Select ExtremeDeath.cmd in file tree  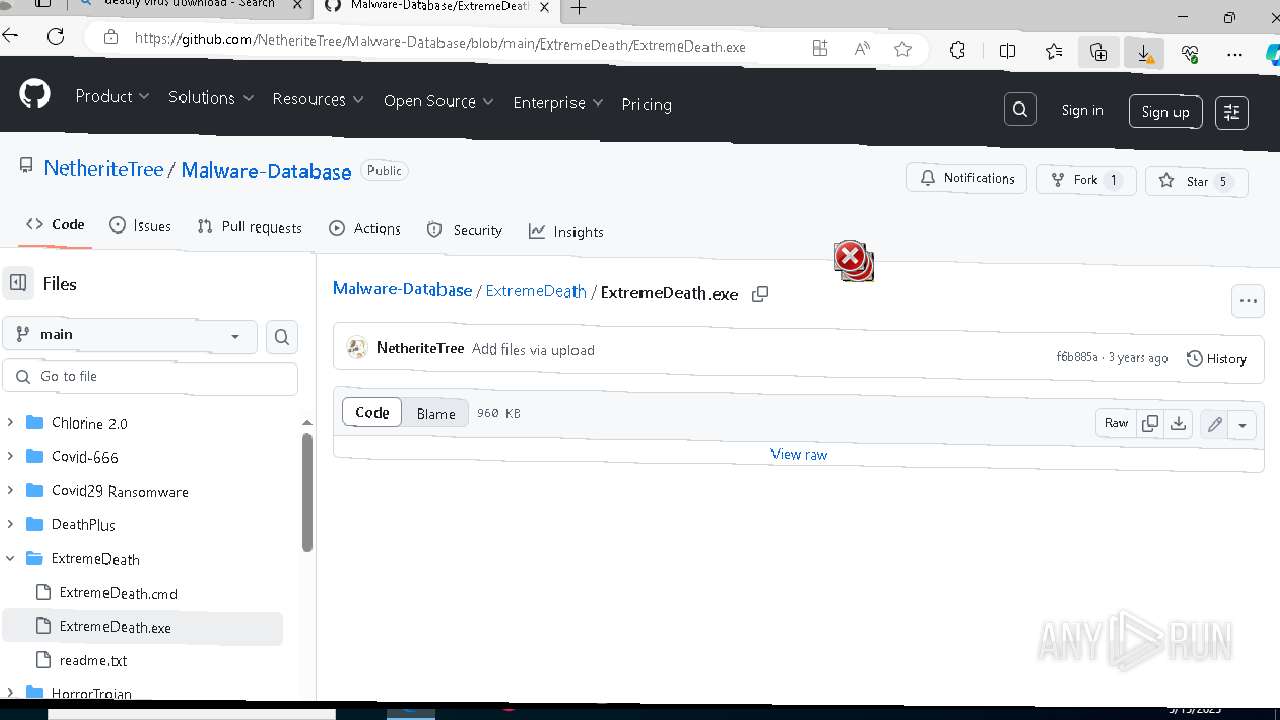tap(118, 592)
